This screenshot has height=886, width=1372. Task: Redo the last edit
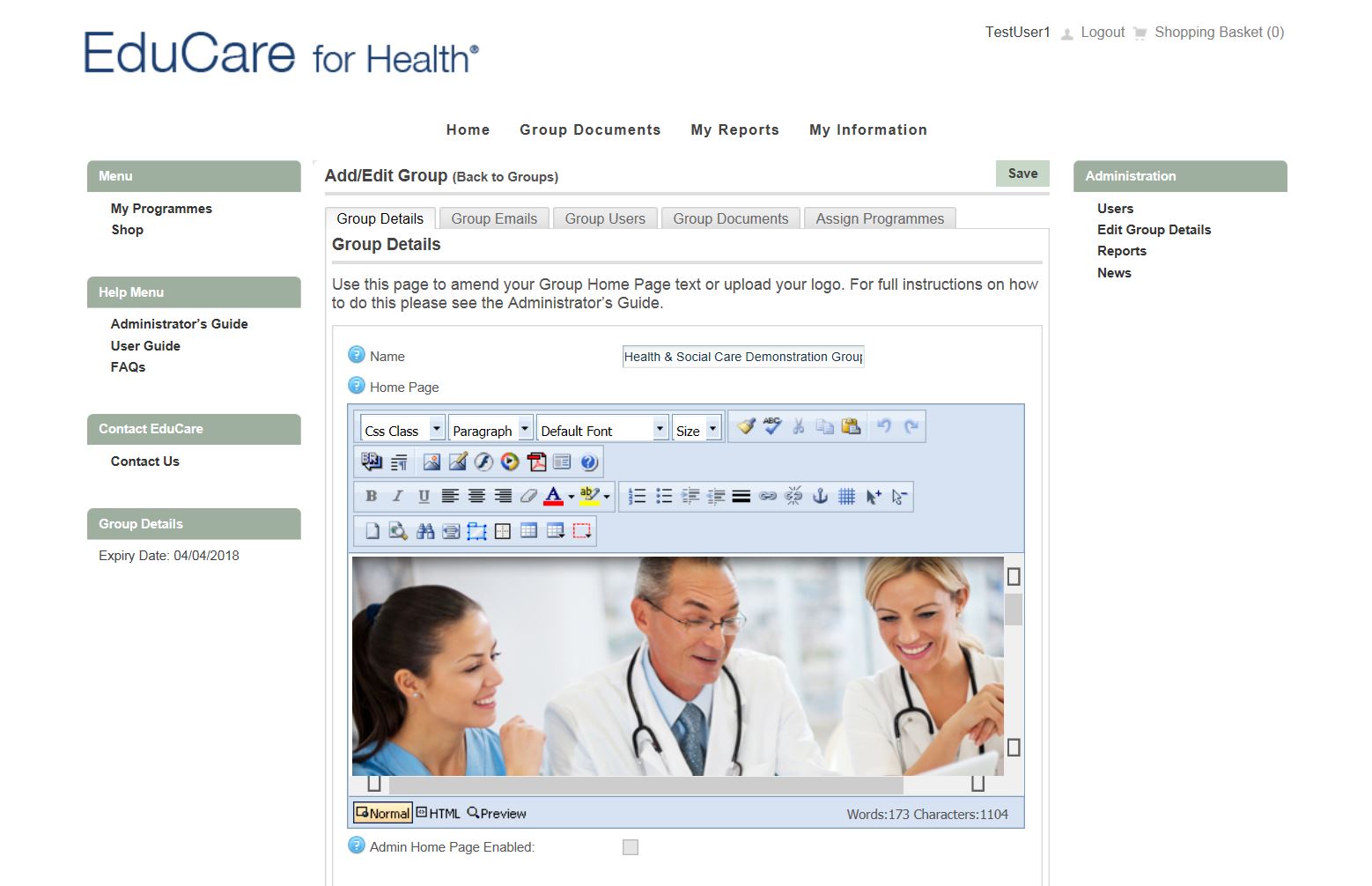point(911,426)
